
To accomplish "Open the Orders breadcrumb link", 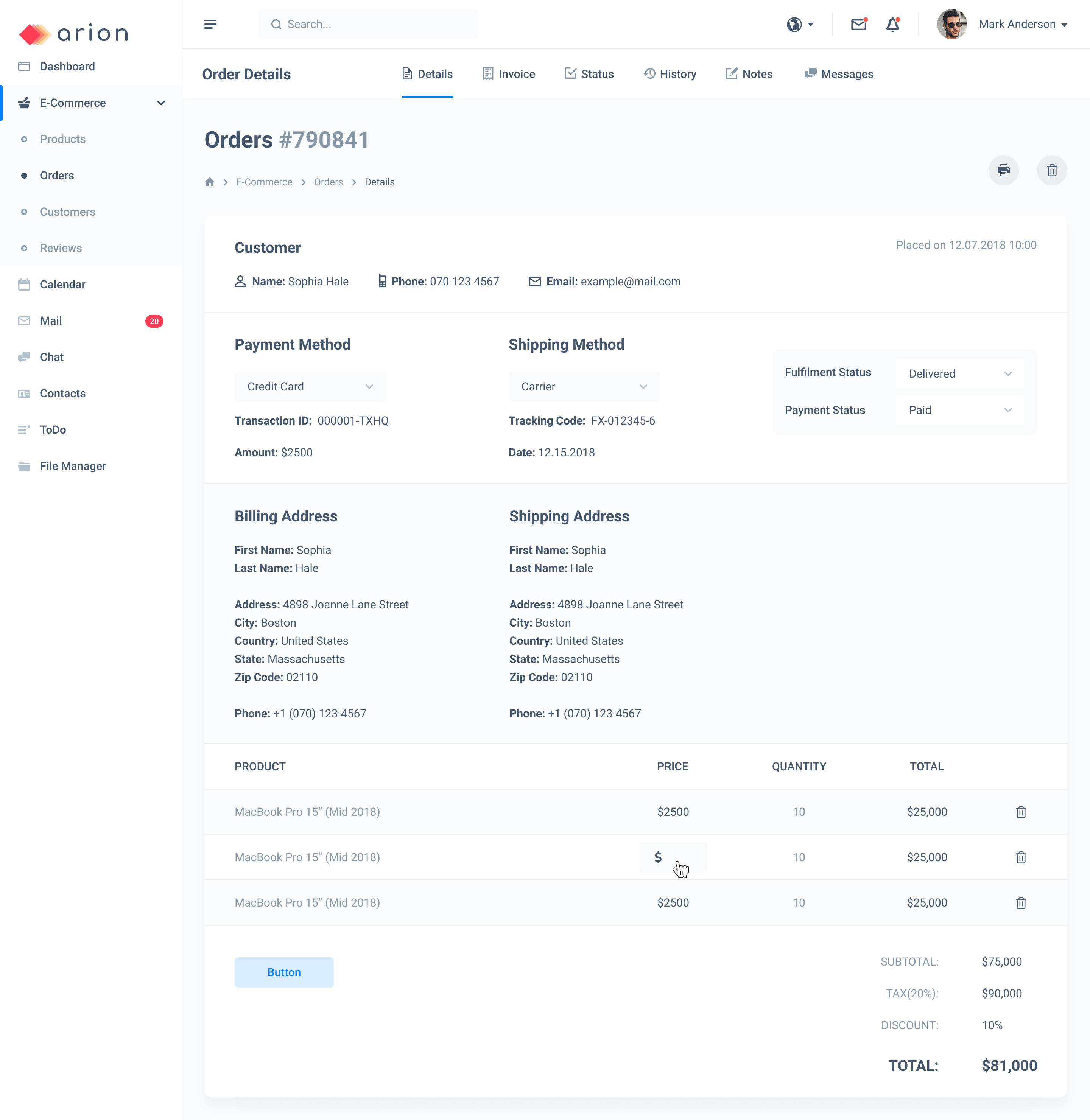I will 328,182.
